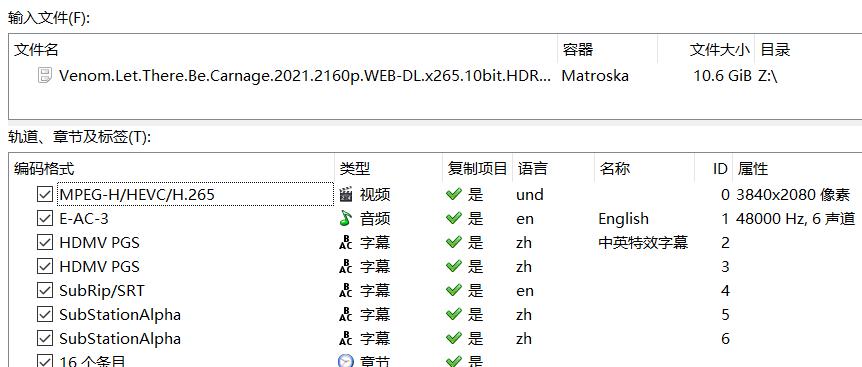Click the Z:\ directory cell

click(x=767, y=75)
